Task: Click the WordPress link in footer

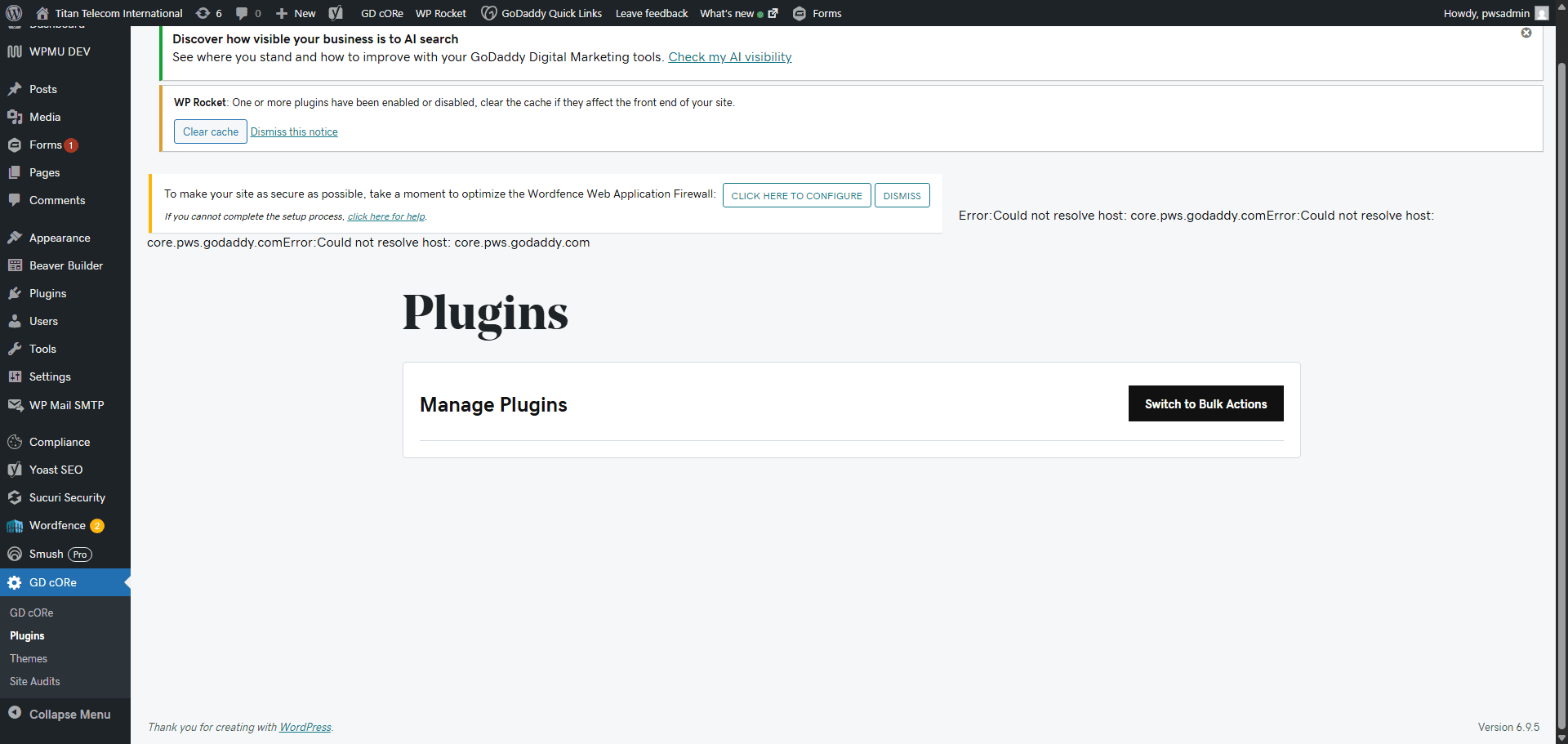Action: click(305, 727)
